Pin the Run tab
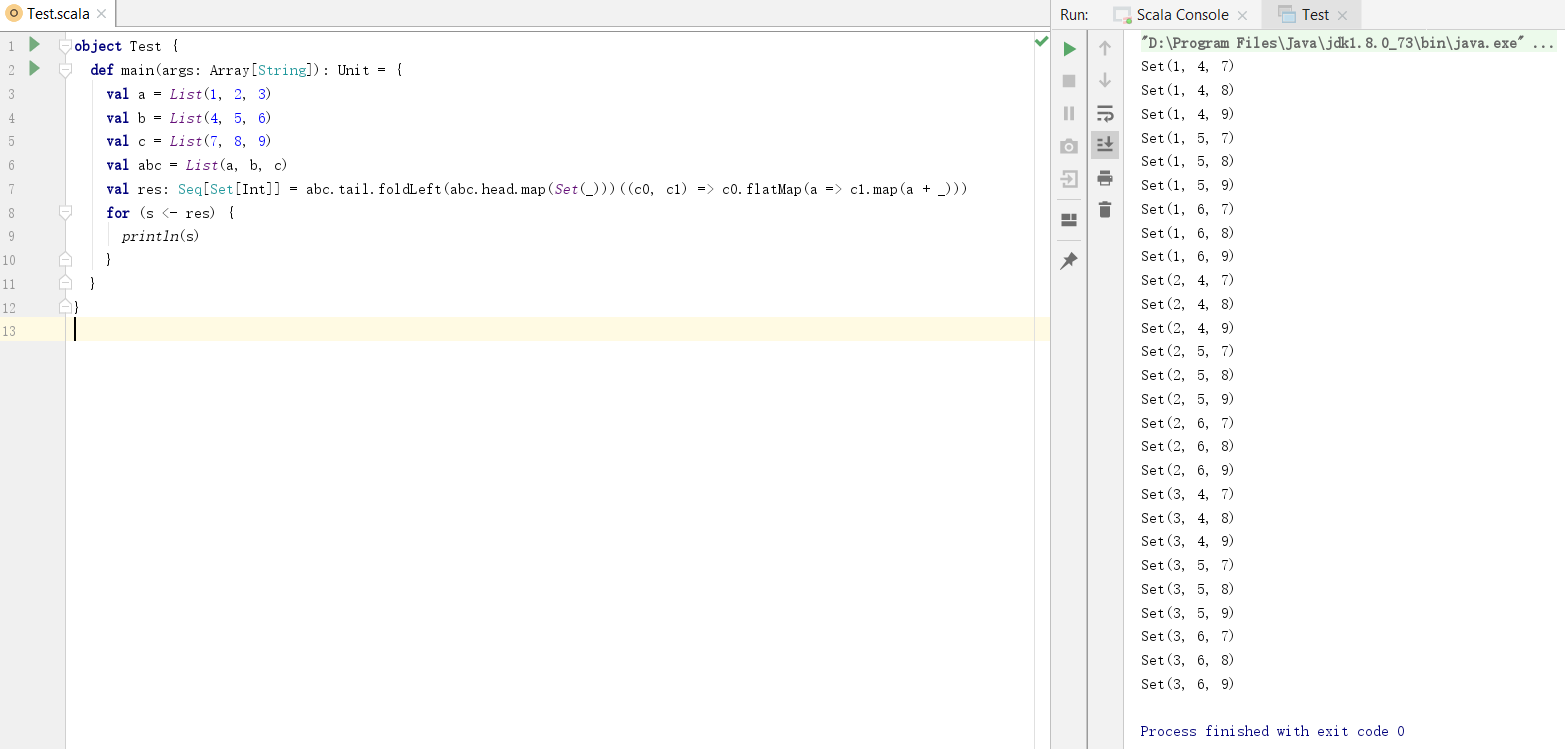Image resolution: width=1565 pixels, height=749 pixels. (x=1069, y=260)
